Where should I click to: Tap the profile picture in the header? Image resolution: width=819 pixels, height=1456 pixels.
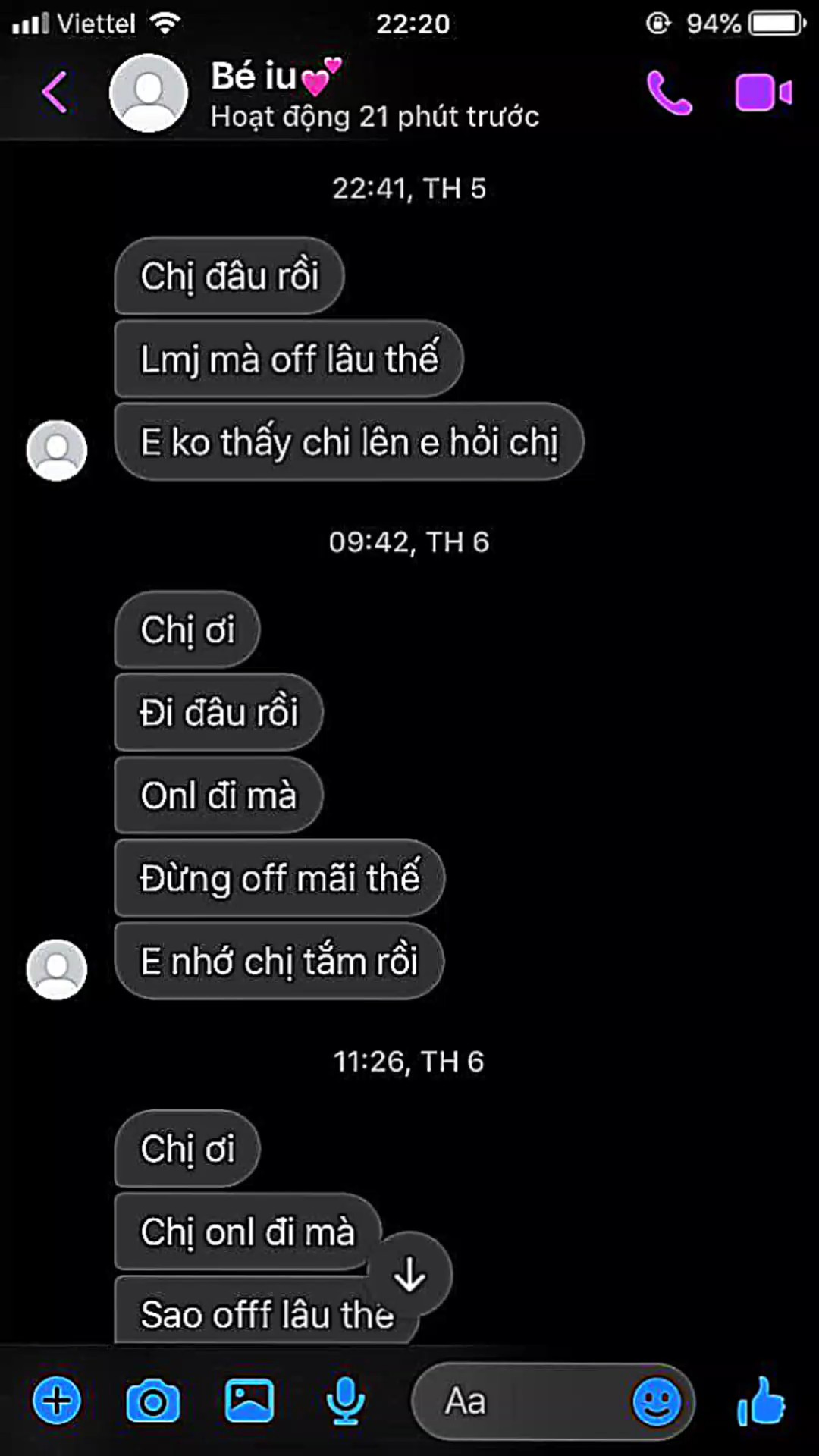click(149, 93)
